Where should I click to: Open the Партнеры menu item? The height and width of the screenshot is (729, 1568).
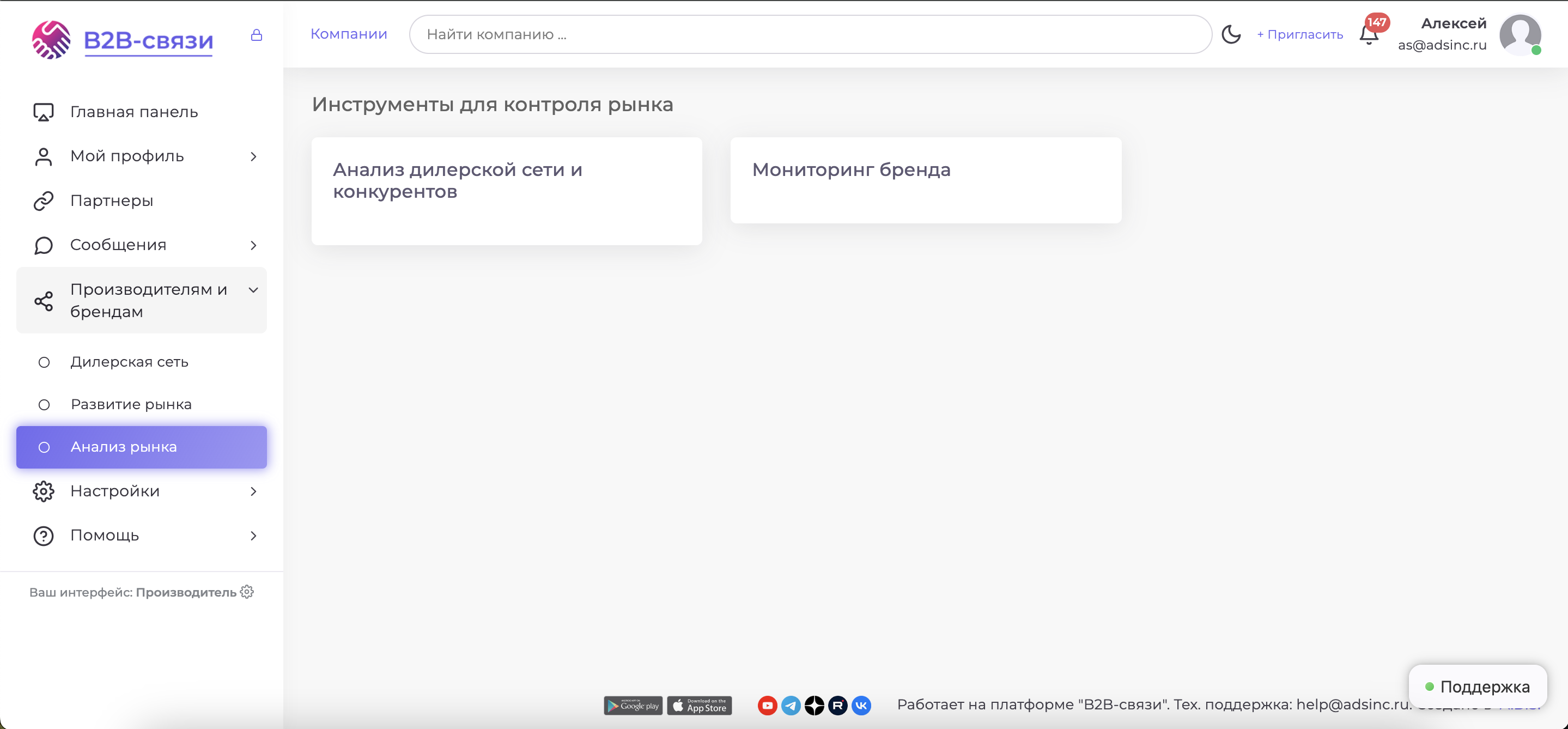[x=111, y=201]
